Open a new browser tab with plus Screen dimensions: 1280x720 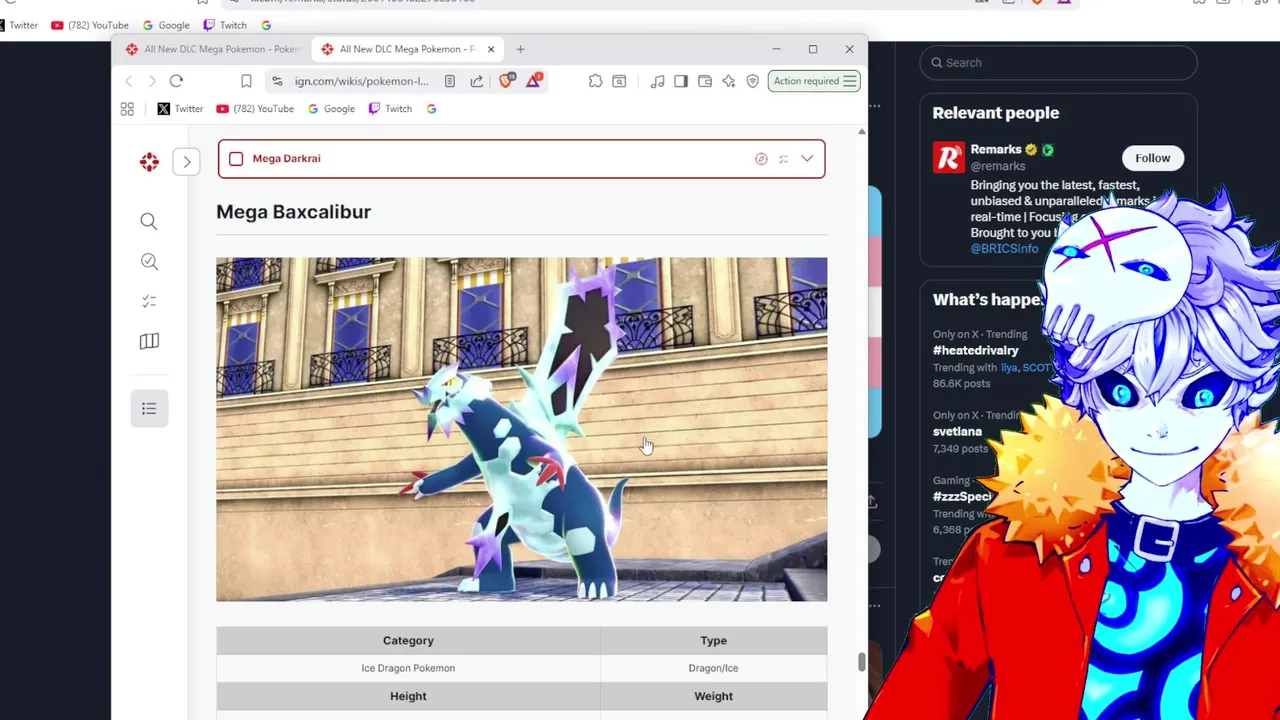[x=520, y=49]
